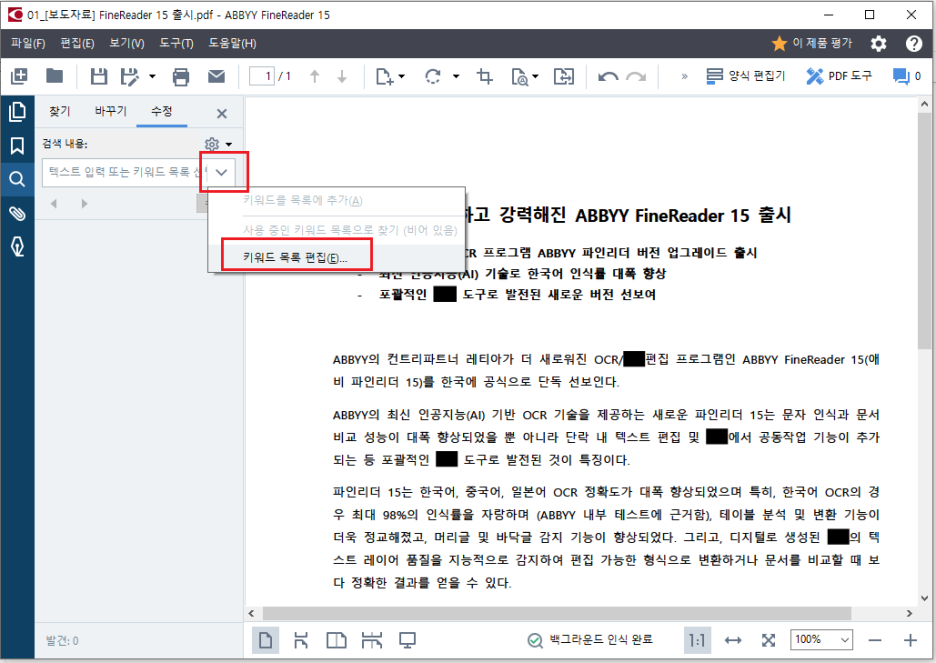The image size is (936, 663).
Task: Toggle the search pane magnifier icon
Action: [x=17, y=179]
